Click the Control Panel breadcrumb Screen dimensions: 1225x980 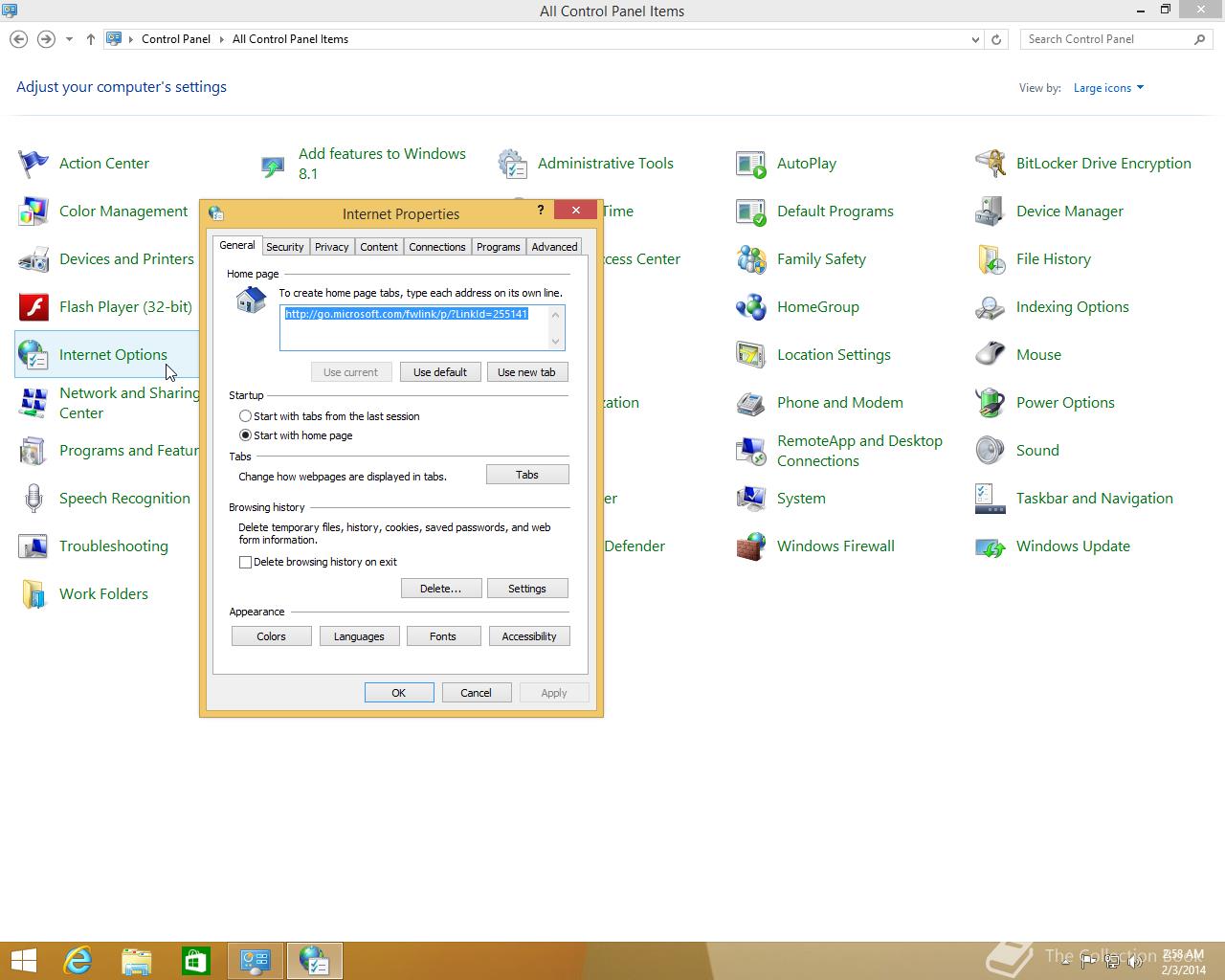[176, 39]
